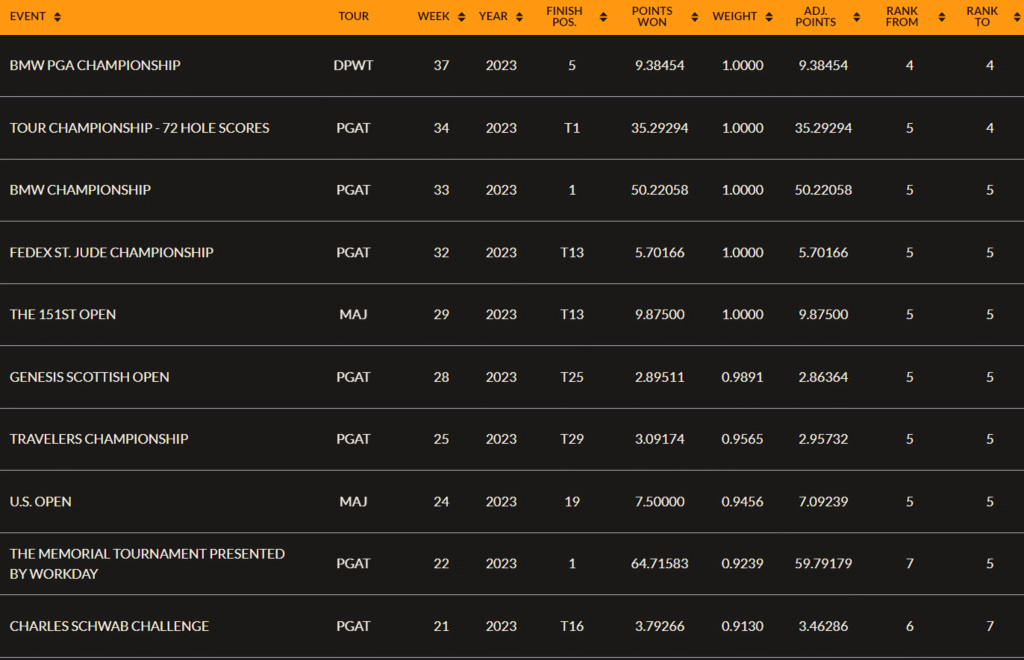Click rank from value 7 in Memorial row
Image resolution: width=1024 pixels, height=660 pixels.
(910, 564)
